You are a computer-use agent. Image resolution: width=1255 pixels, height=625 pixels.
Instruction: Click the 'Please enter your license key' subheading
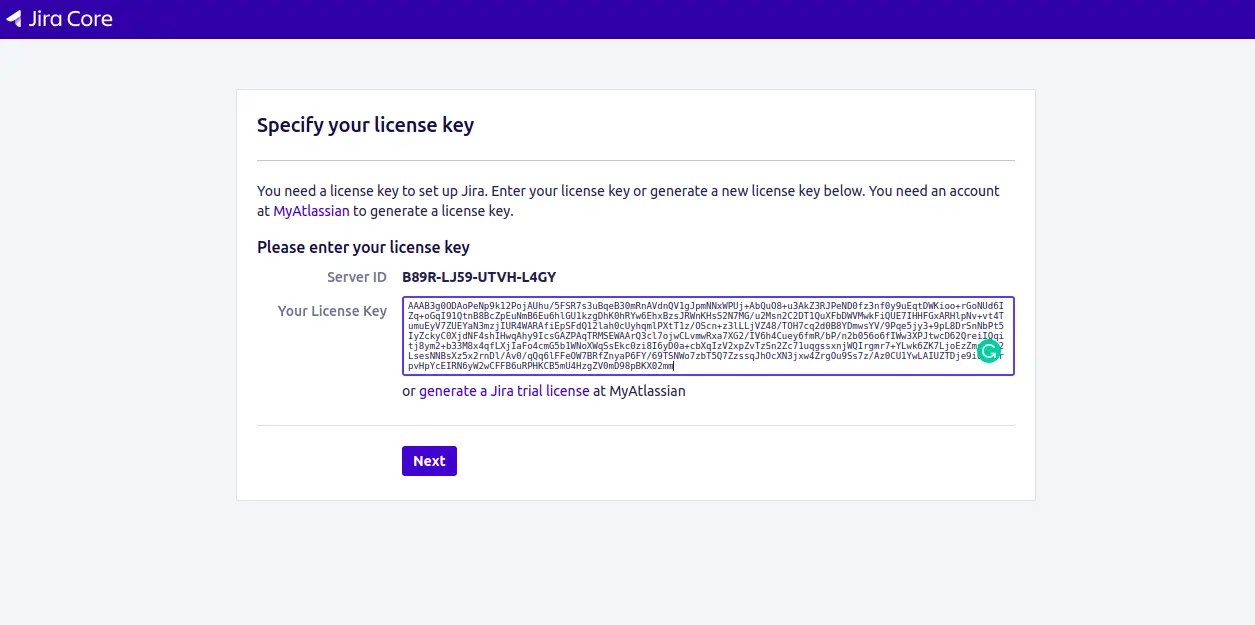tap(363, 247)
